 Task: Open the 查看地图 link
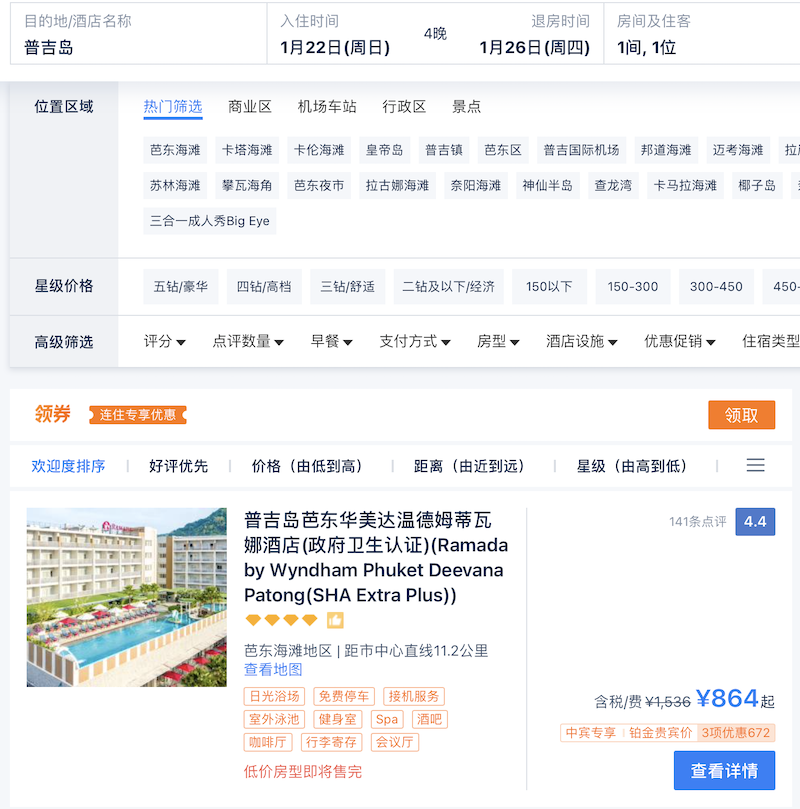(x=273, y=670)
